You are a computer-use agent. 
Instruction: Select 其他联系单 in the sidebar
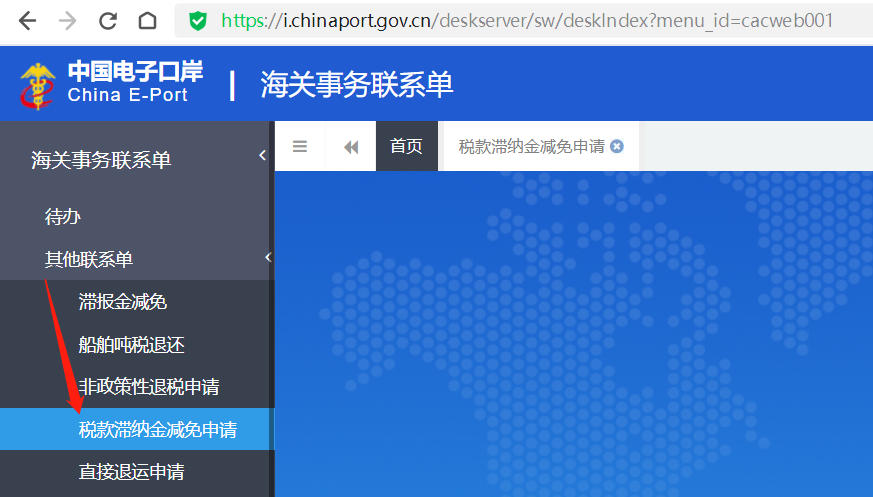point(89,259)
